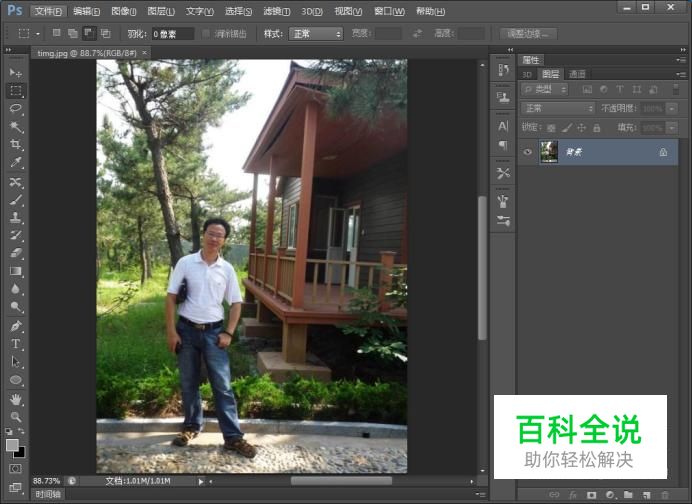Select the Hand tool
The width and height of the screenshot is (692, 504).
[16, 399]
